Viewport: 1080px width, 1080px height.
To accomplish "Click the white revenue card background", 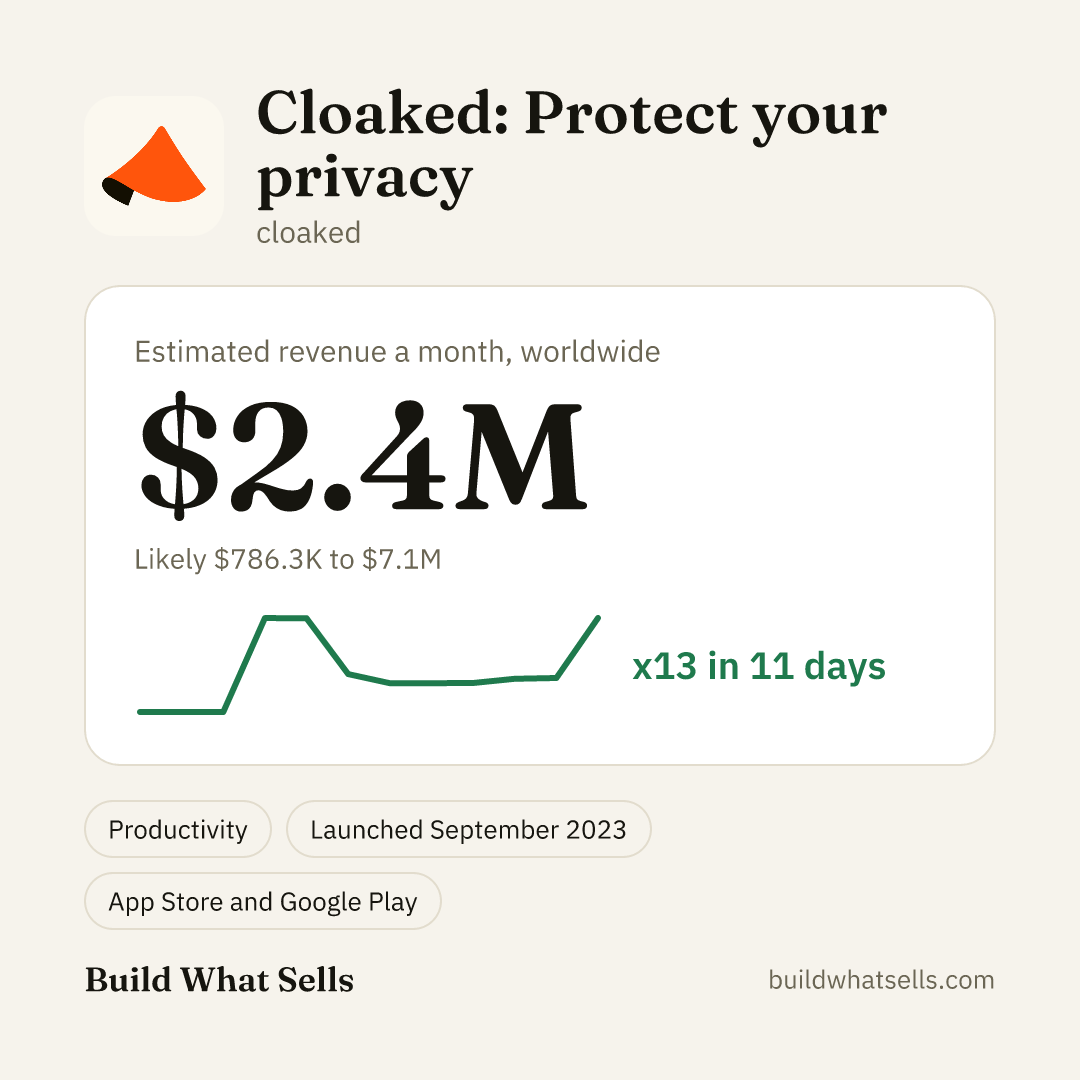I will tap(792, 482).
